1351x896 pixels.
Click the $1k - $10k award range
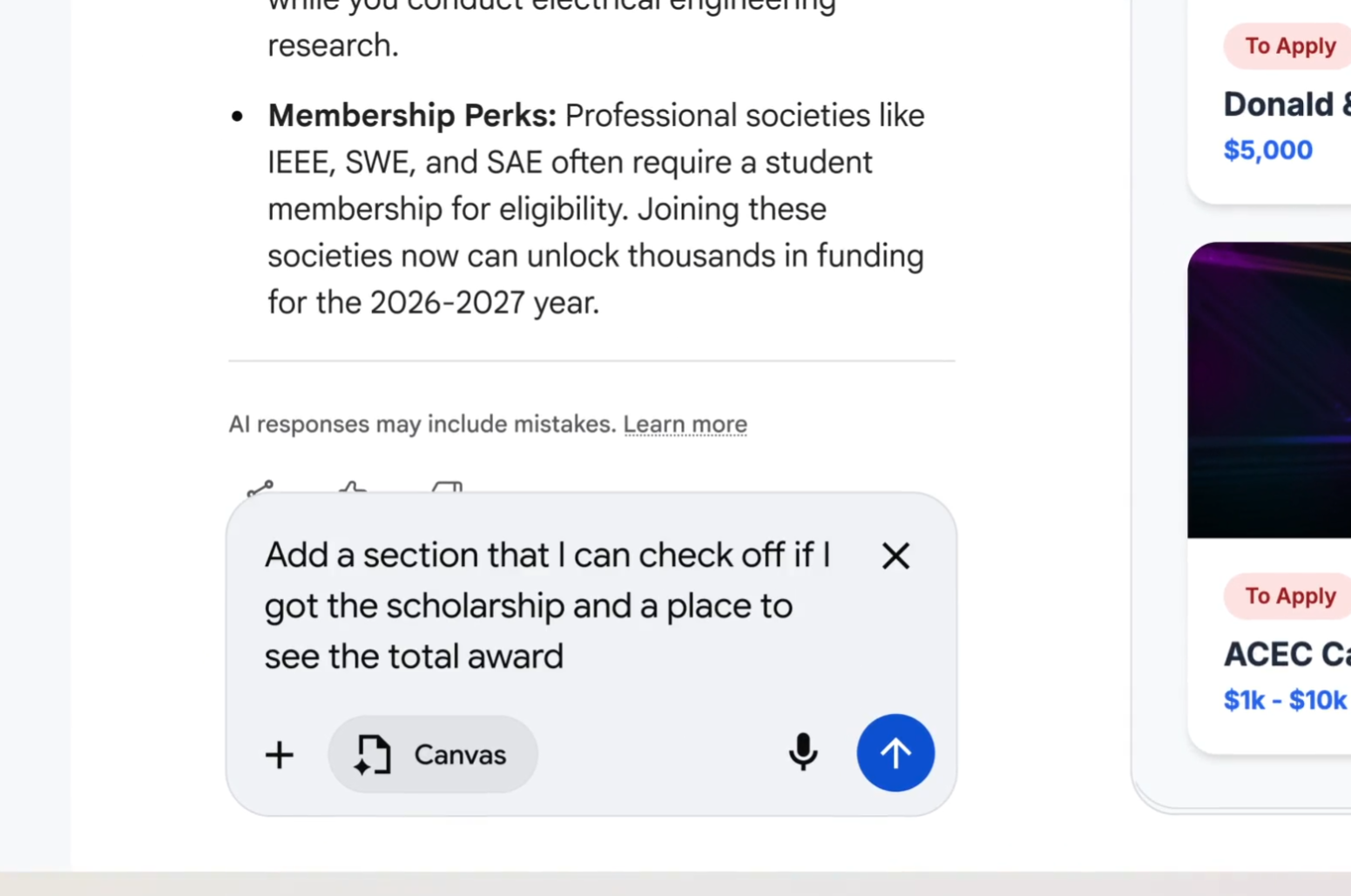(1285, 700)
